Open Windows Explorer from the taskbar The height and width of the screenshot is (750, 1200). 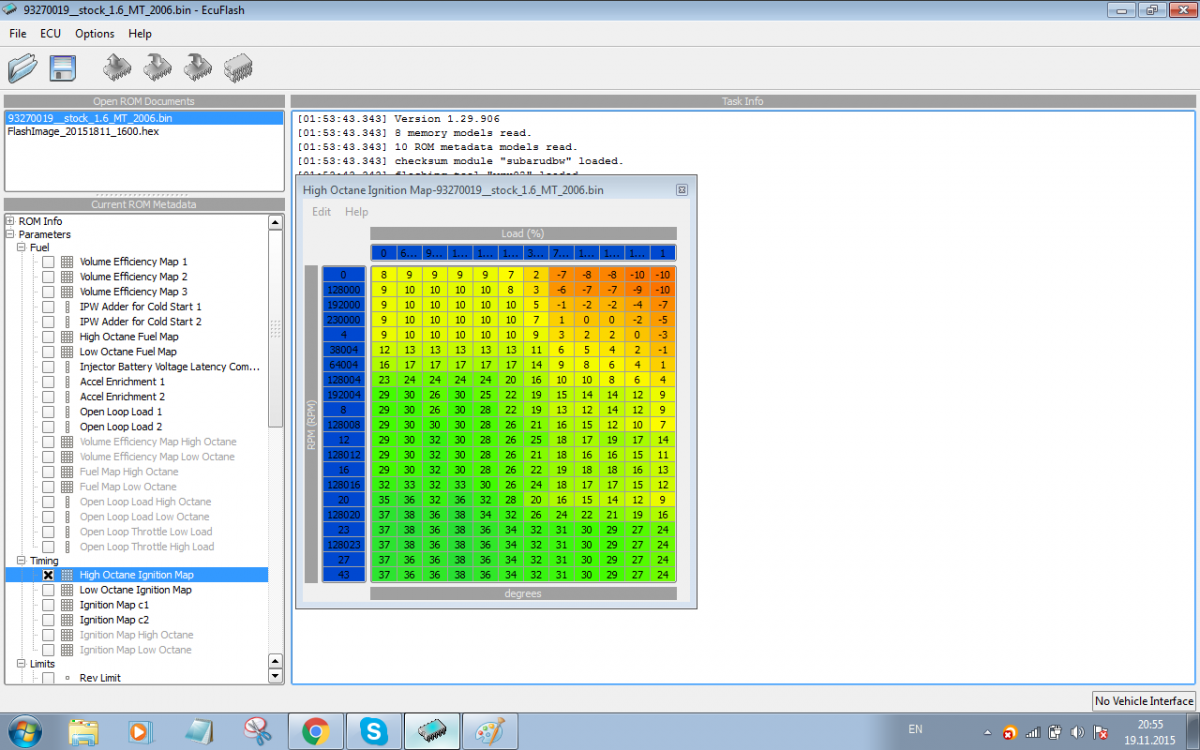(85, 732)
